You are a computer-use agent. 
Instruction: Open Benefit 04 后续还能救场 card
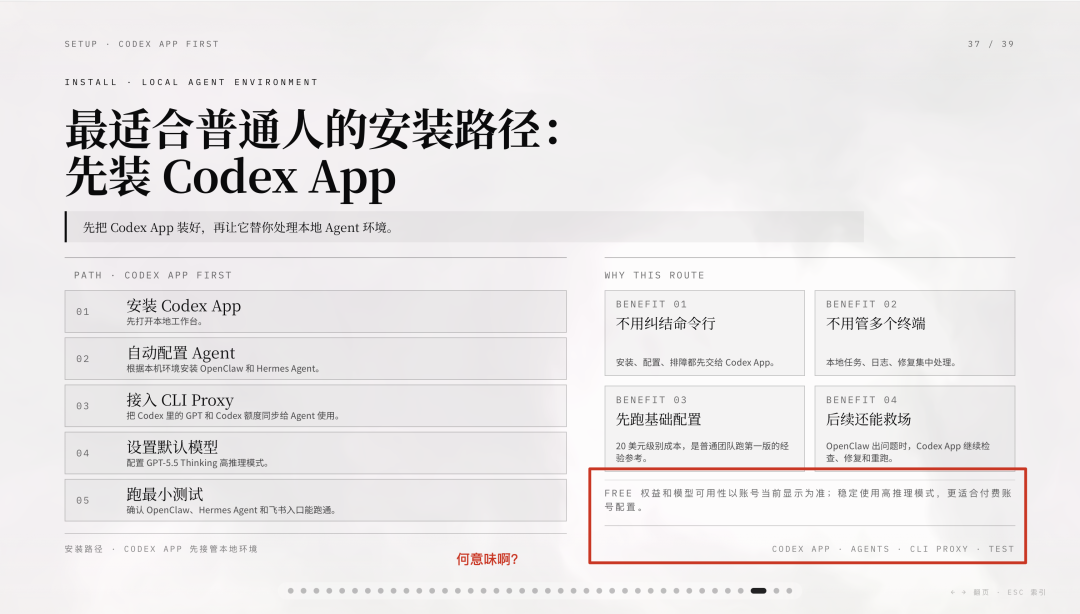click(915, 427)
